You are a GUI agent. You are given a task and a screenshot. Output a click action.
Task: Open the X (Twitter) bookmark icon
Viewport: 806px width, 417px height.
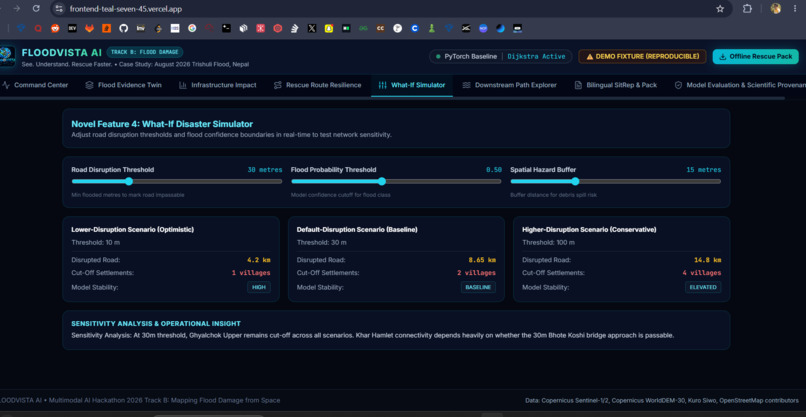pos(312,29)
